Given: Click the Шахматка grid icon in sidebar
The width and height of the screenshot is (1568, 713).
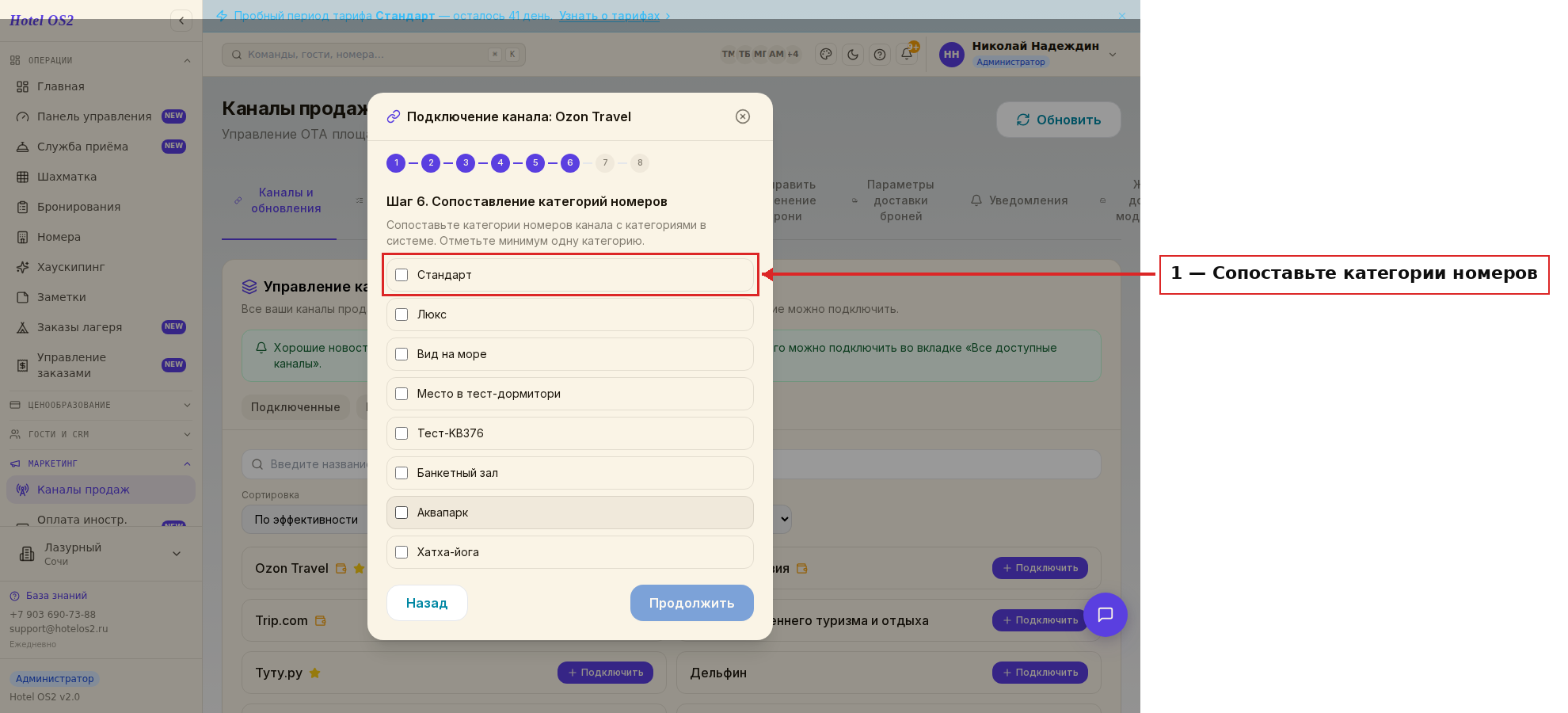Looking at the screenshot, I should coord(22,177).
